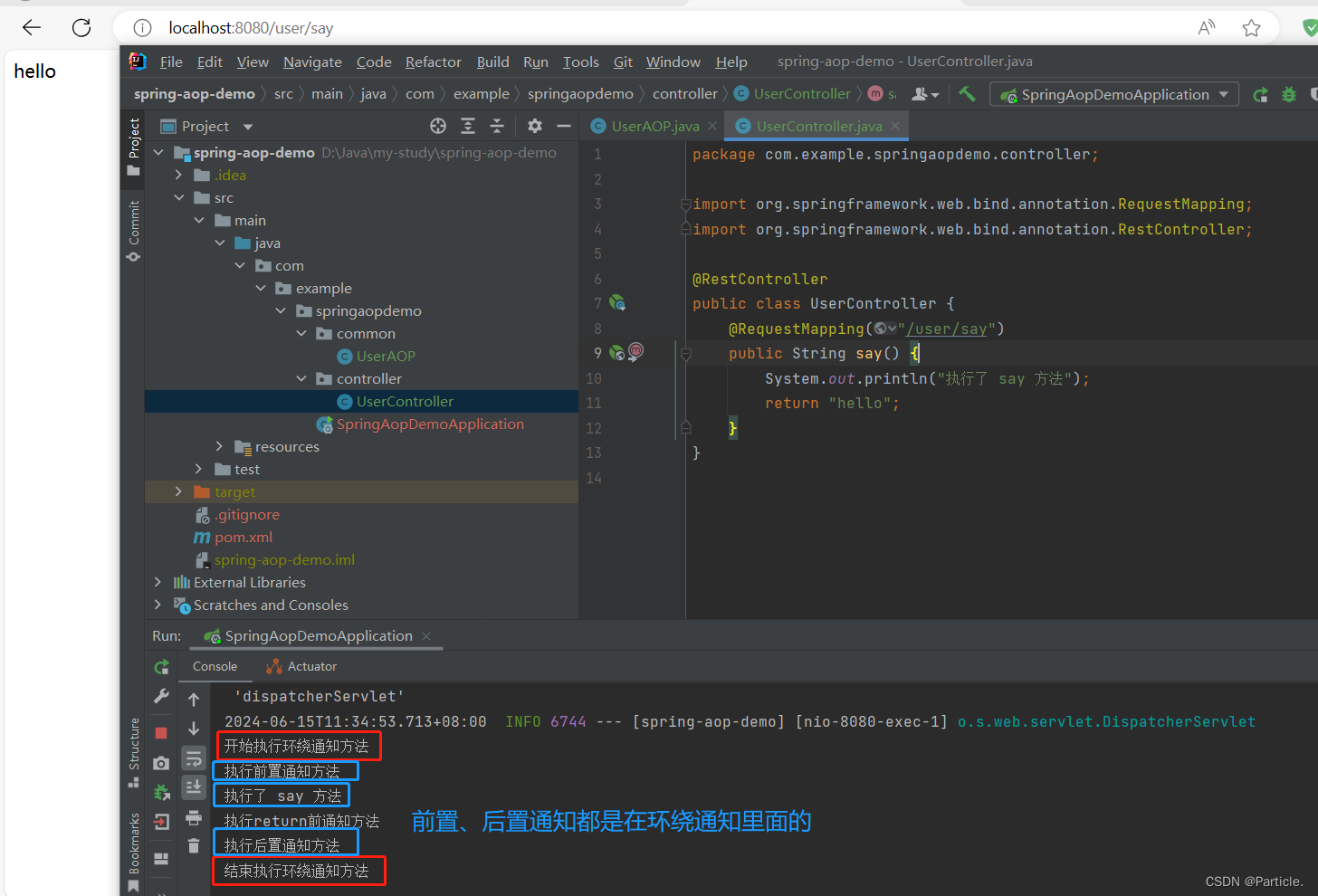1318x896 pixels.
Task: Open the SpringAopDemoApplication run configuration dropdown
Action: point(1114,94)
